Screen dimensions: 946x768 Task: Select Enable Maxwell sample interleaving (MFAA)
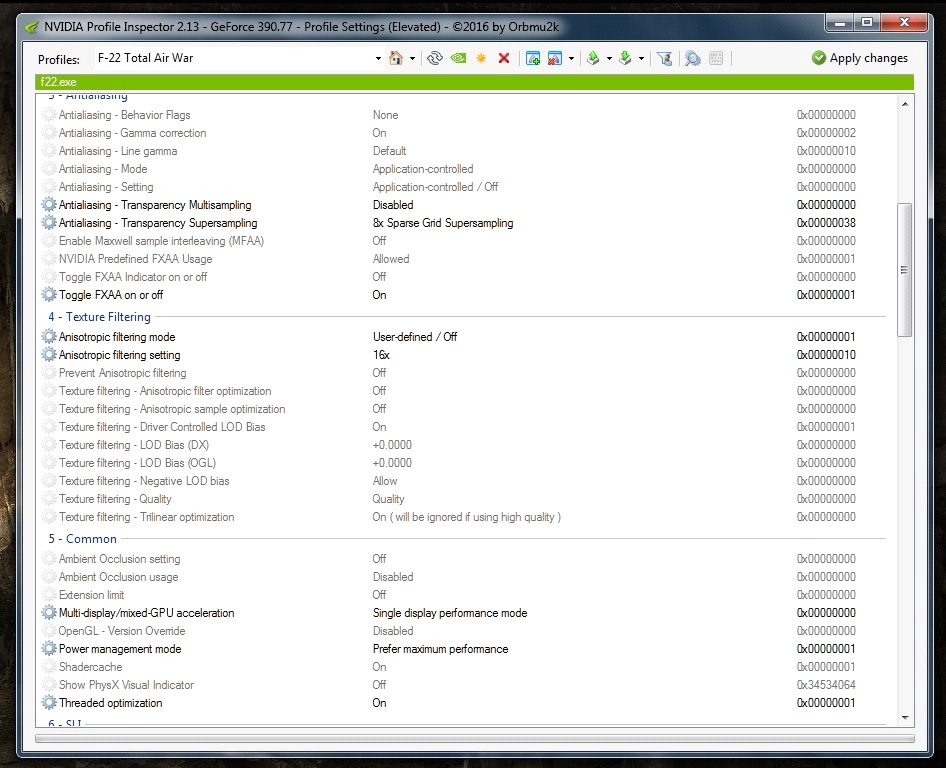(x=161, y=241)
